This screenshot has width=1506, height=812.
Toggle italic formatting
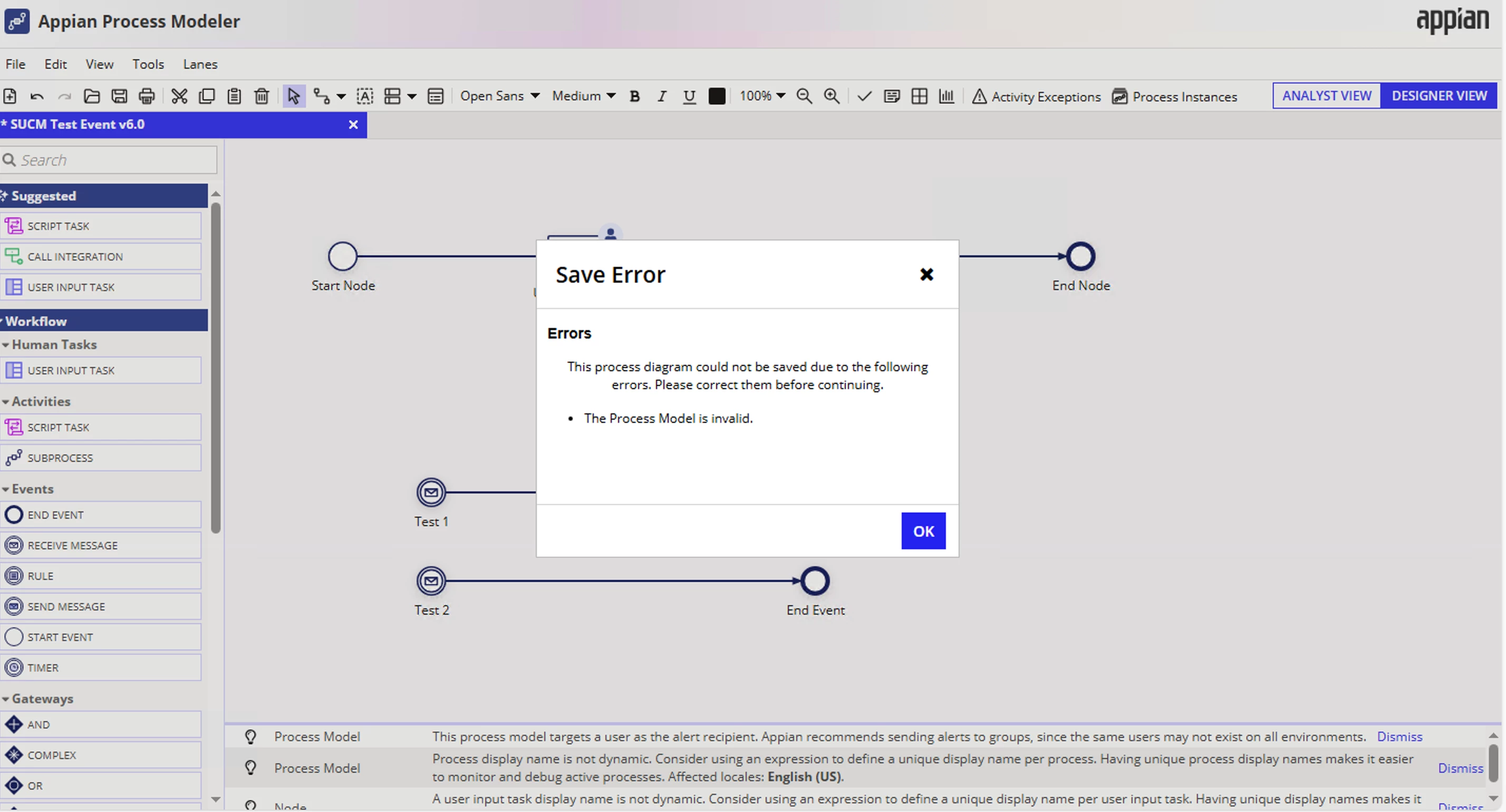coord(662,96)
